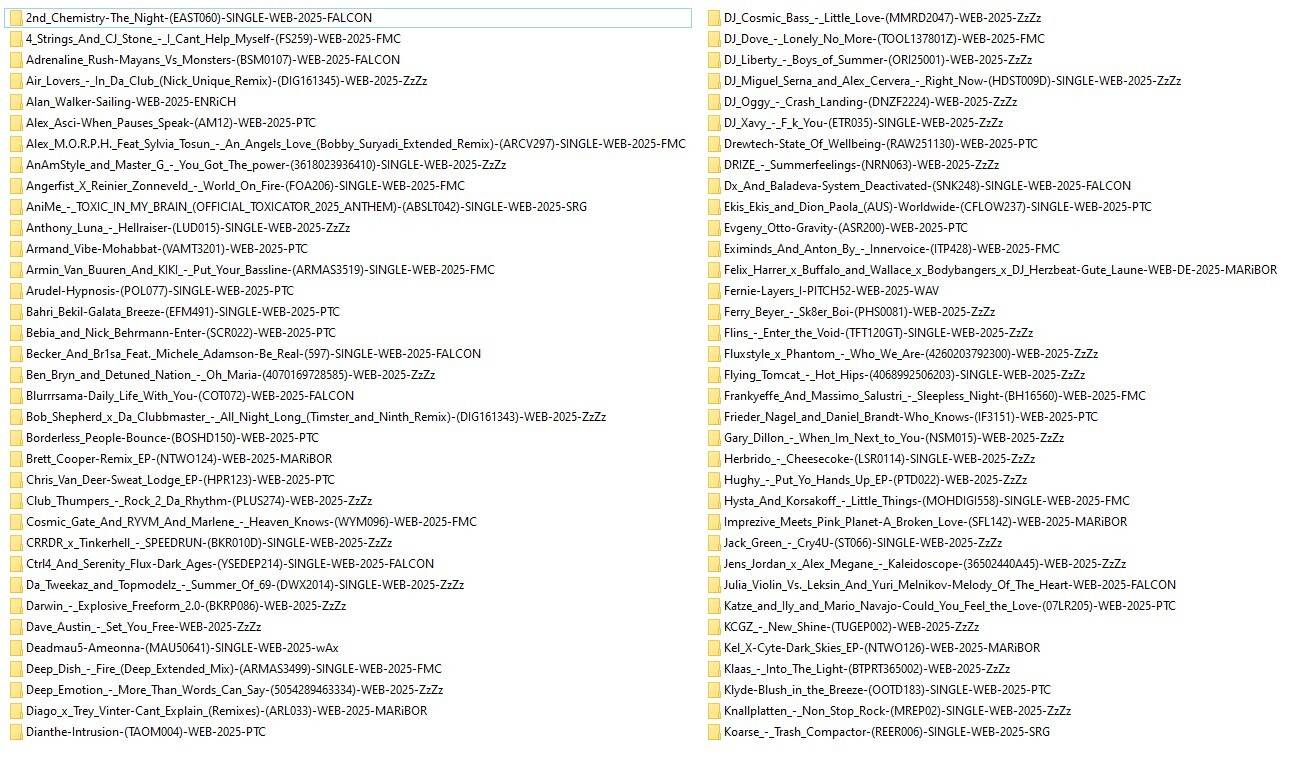The height and width of the screenshot is (760, 1297).
Task: Click the AniMe TOXIC_IN_MY_BRAIN folder name
Action: click(307, 207)
